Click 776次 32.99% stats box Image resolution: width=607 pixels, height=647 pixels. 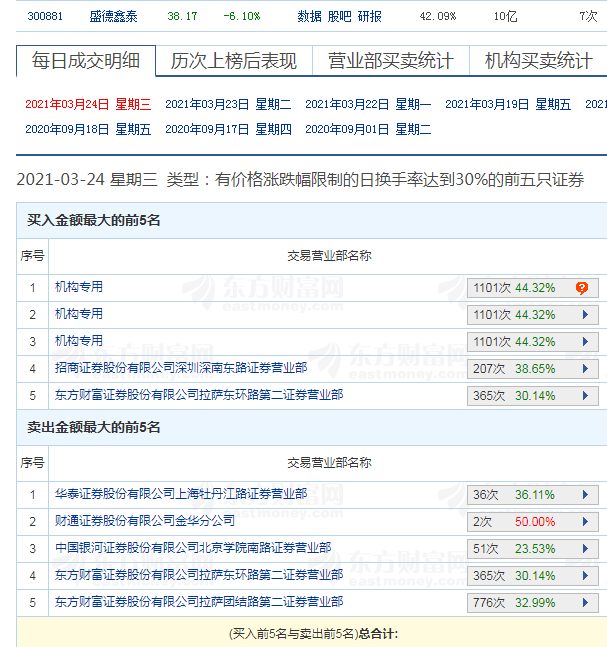point(533,603)
